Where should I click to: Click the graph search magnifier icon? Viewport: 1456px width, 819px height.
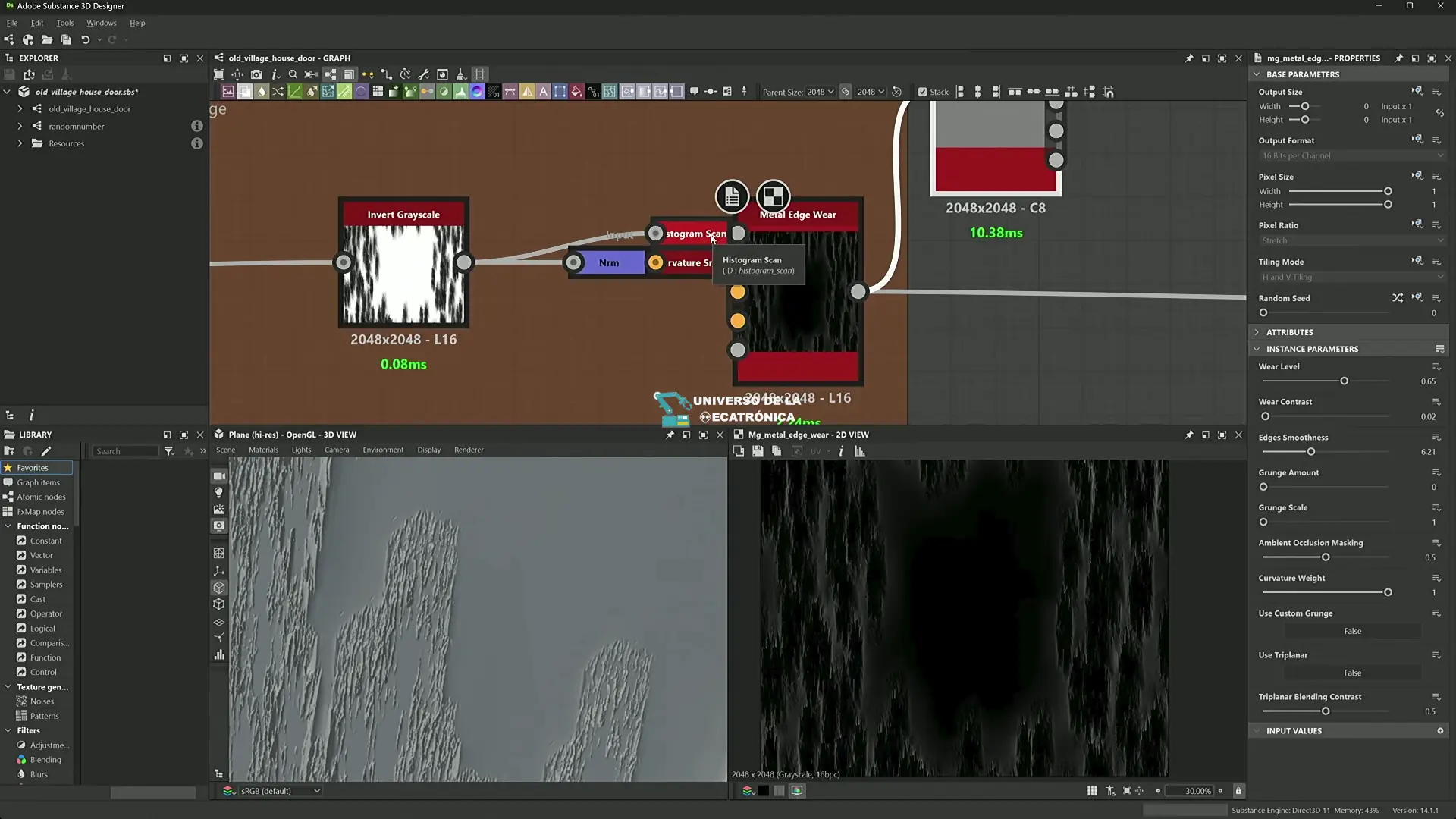[x=293, y=74]
